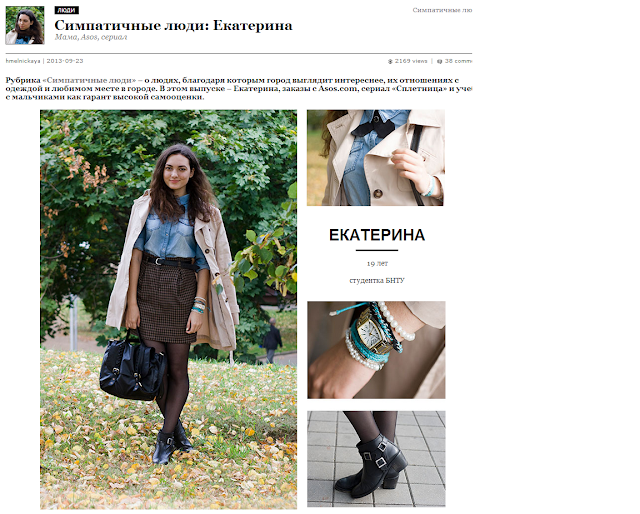640x514 pixels.
Task: Open the black buckle boots photo
Action: [376, 459]
